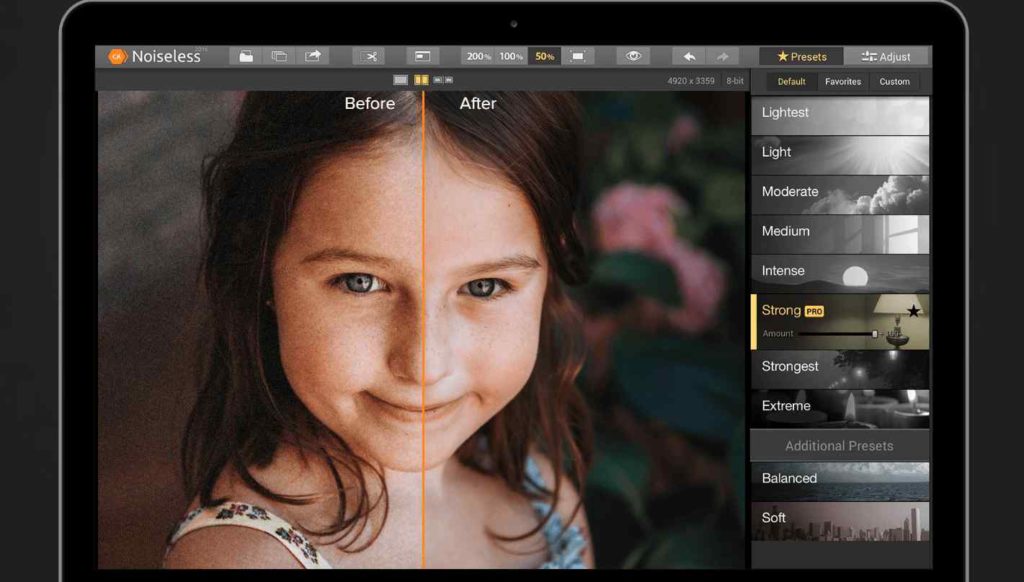
Task: Click the Strong preset Amount slider
Action: click(x=840, y=334)
